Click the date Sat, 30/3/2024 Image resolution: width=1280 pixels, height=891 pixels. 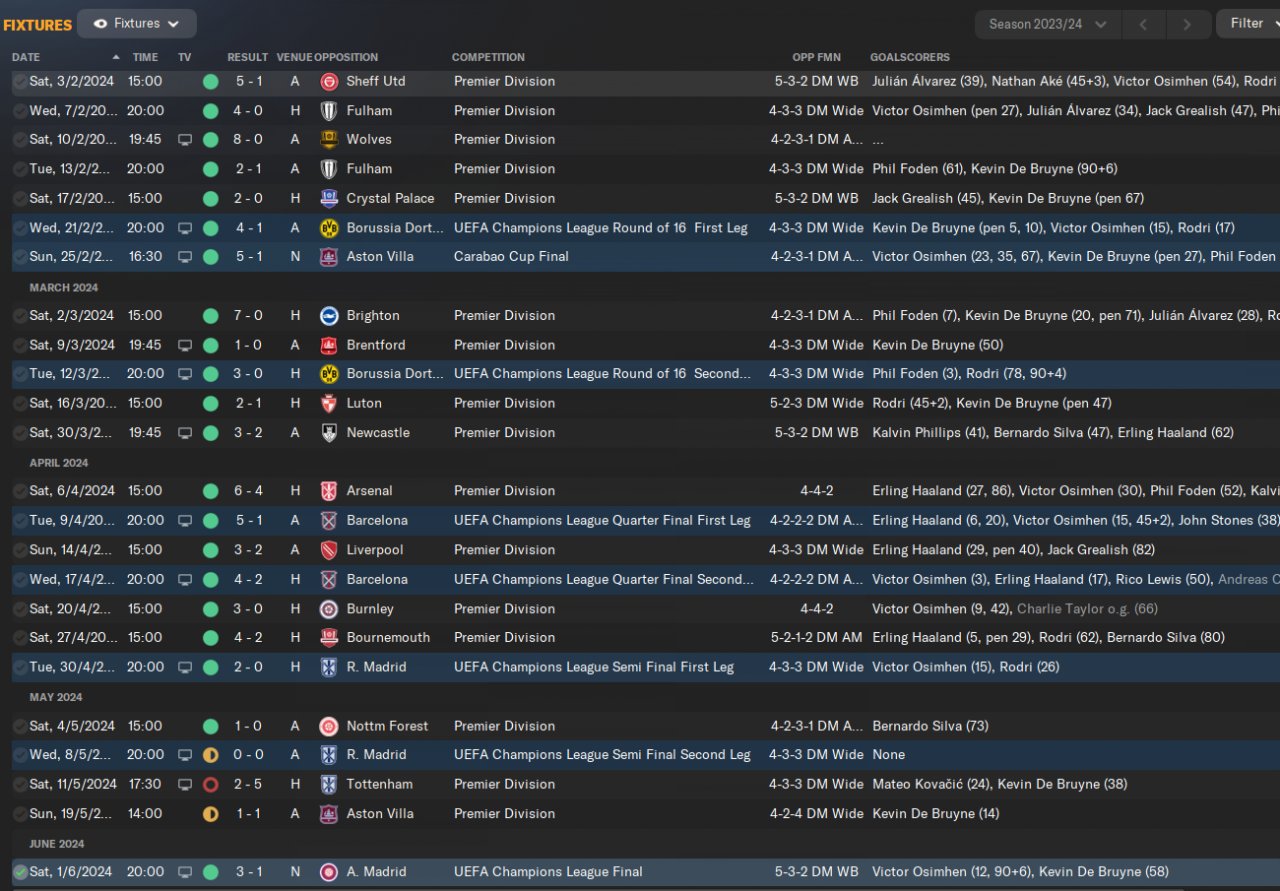72,433
